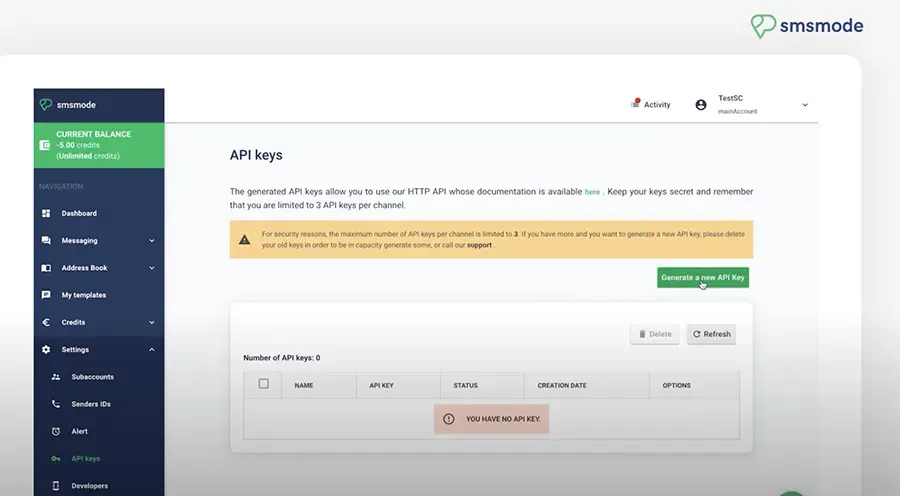Click the circular arrow Refresh icon
The width and height of the screenshot is (900, 496).
coord(696,334)
